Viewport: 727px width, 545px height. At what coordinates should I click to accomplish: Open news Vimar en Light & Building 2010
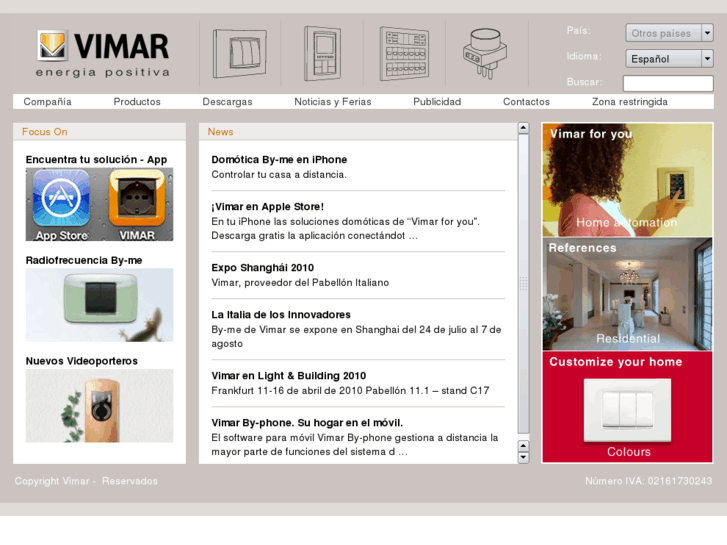288,376
